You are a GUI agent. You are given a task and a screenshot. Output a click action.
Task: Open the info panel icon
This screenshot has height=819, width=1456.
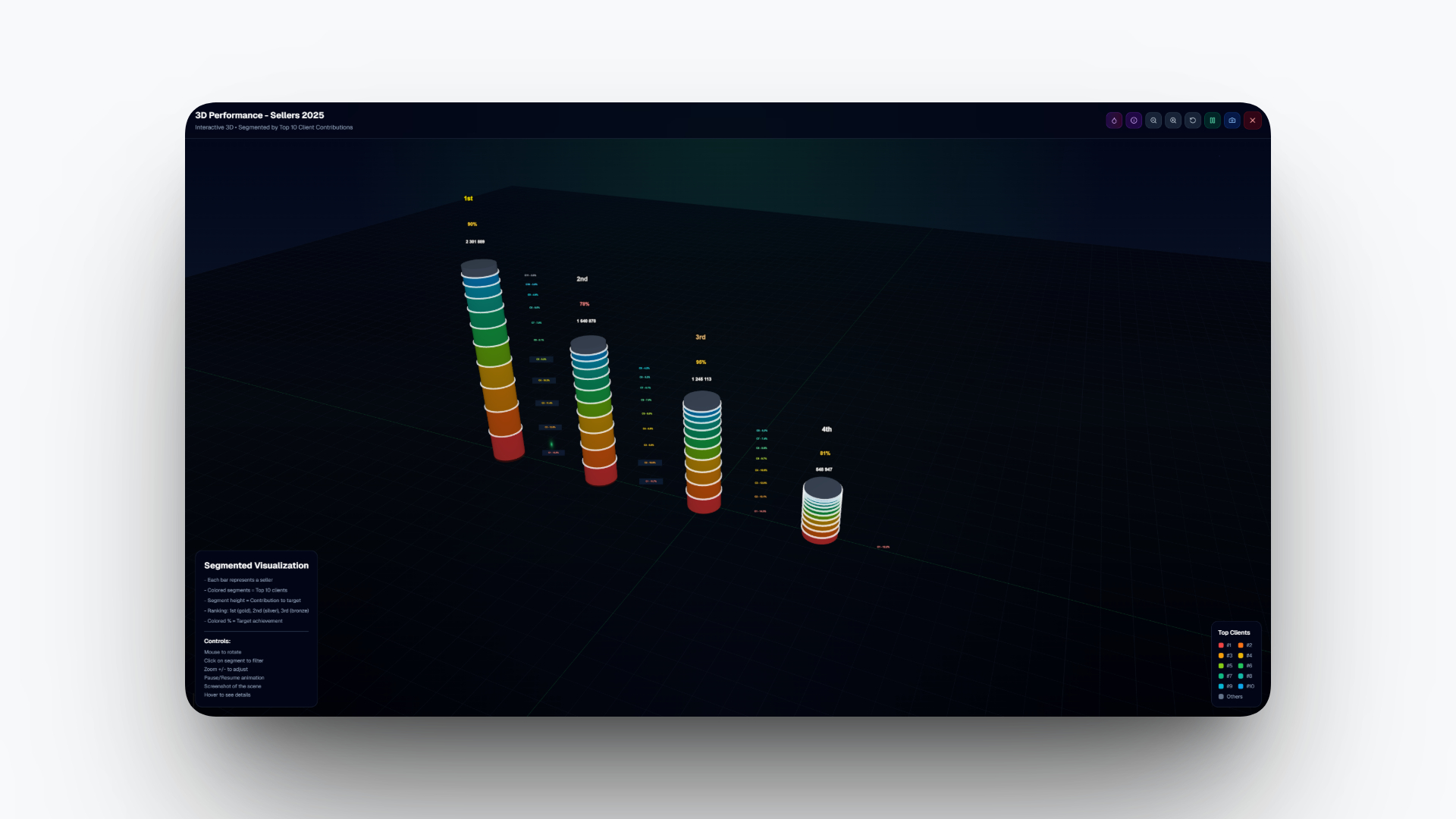point(1134,121)
